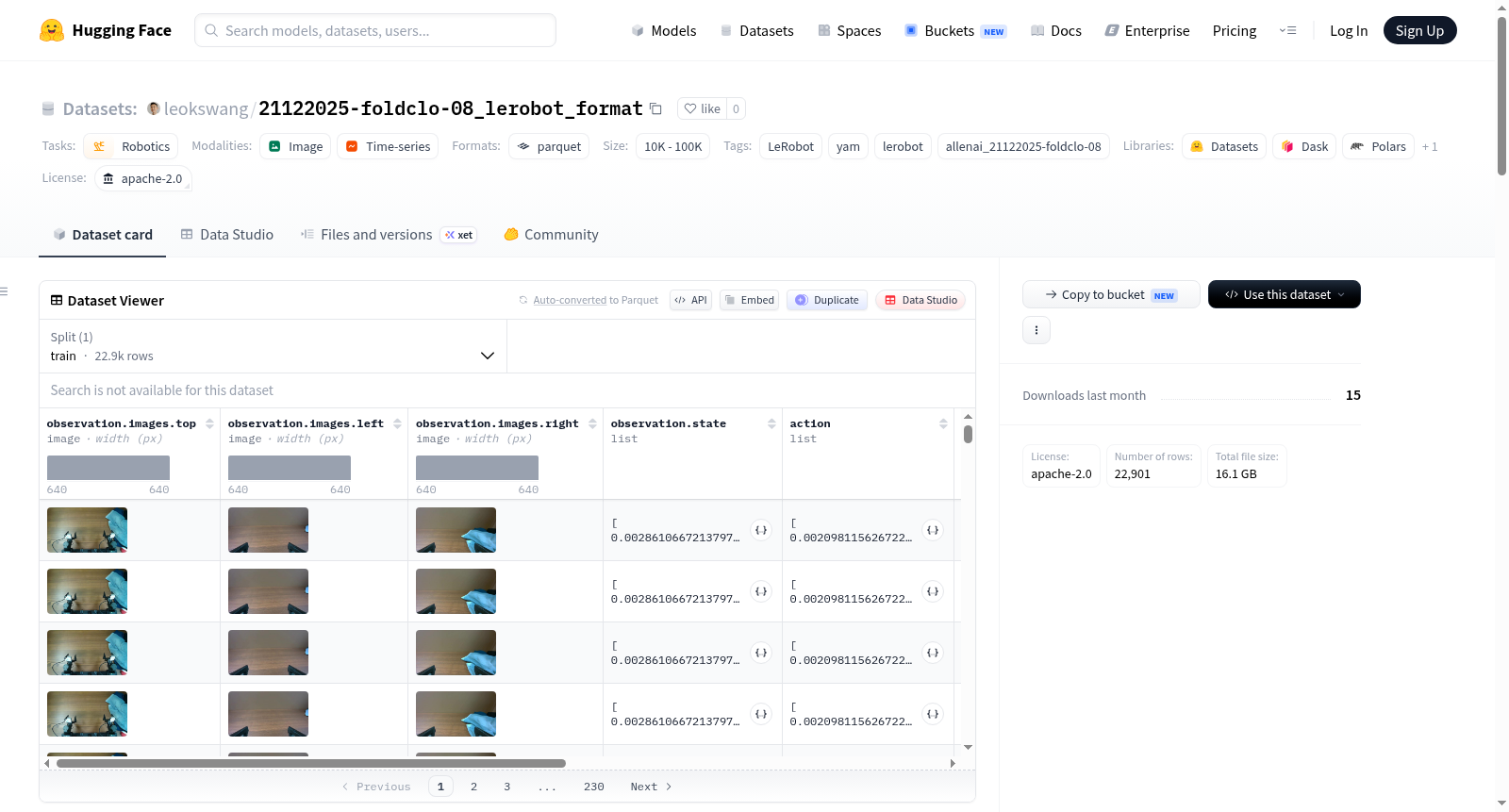Copy dataset name with copy icon
1509x812 pixels.
click(655, 108)
